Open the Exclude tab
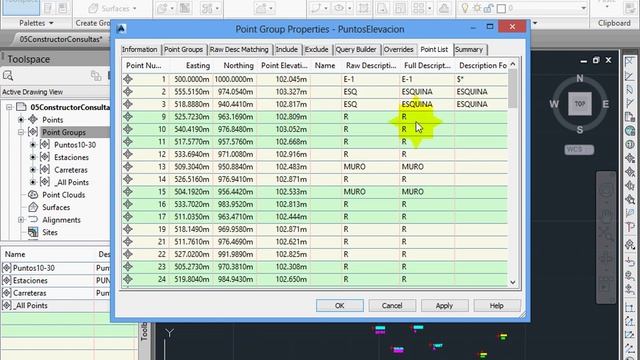Image resolution: width=640 pixels, height=360 pixels. click(x=316, y=49)
